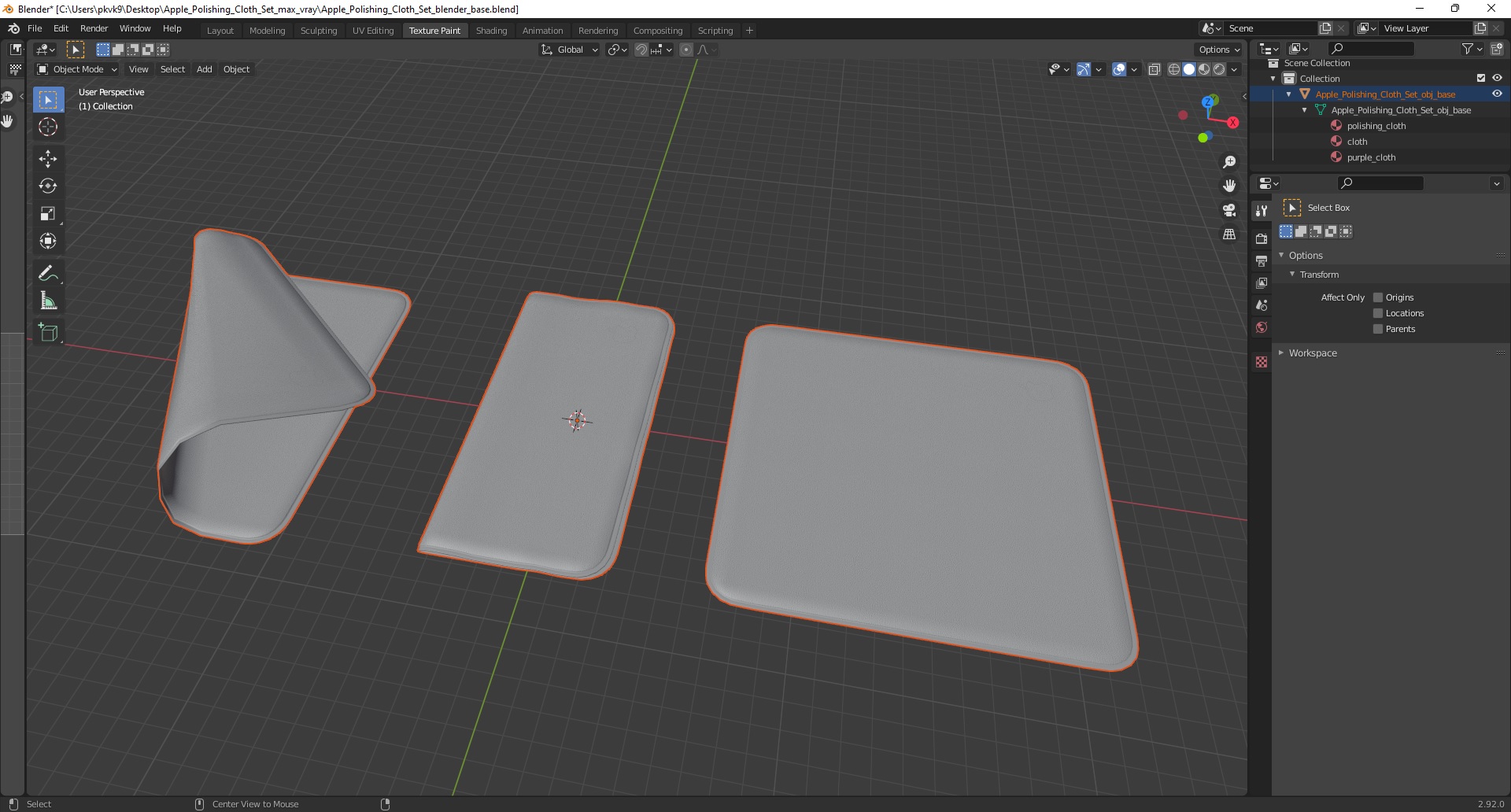1511x812 pixels.
Task: Add a new workspace with plus button
Action: tap(749, 31)
